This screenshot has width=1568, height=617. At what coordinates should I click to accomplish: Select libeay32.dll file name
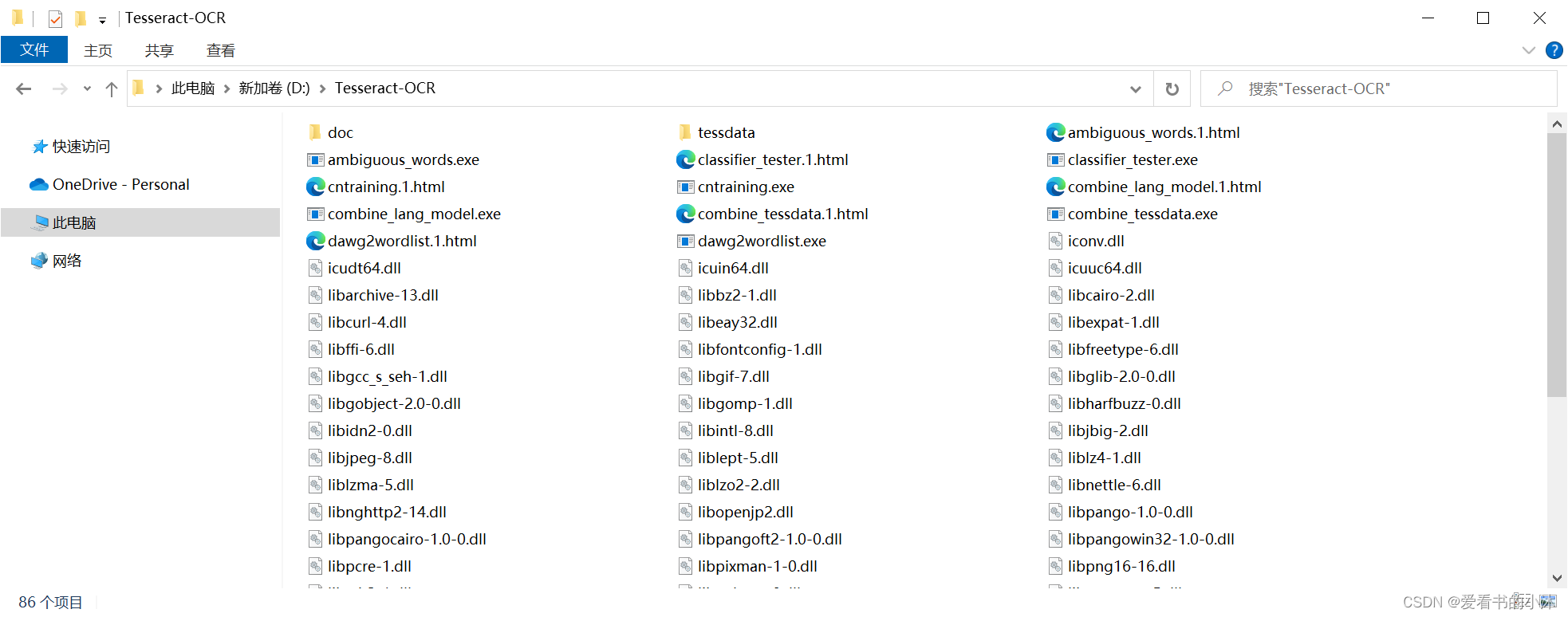pos(738,322)
